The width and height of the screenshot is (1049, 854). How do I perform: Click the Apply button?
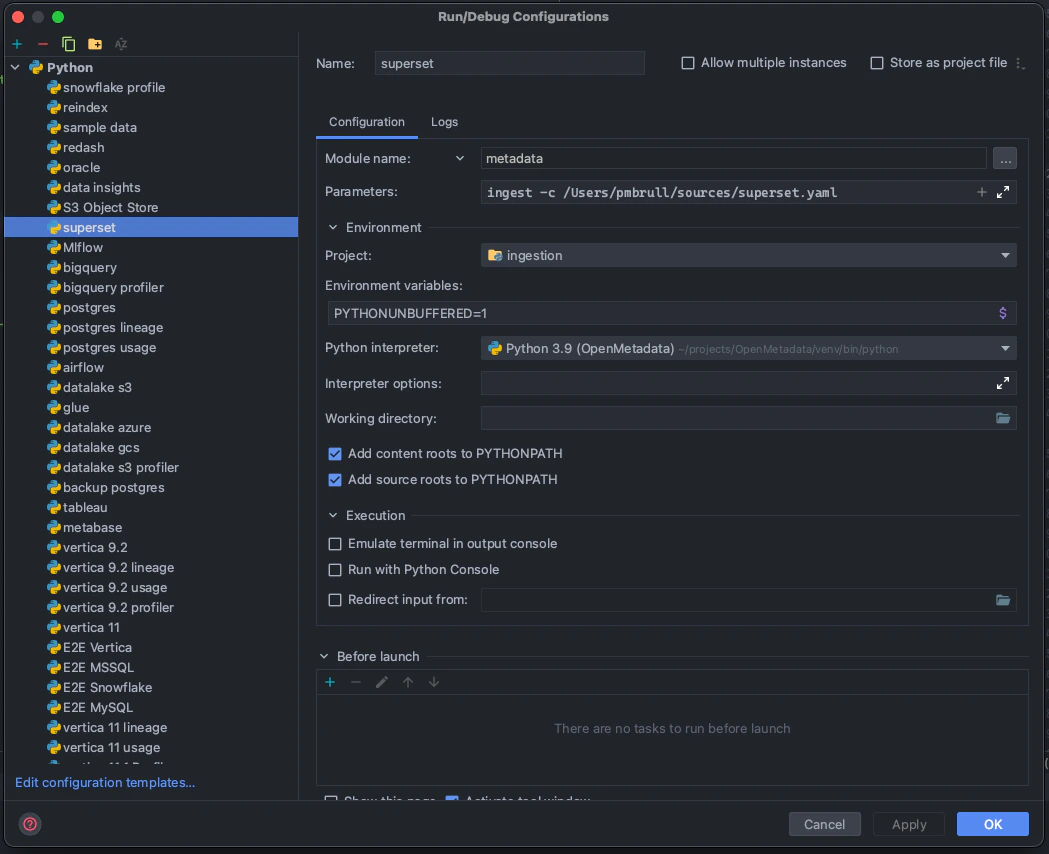pos(908,824)
